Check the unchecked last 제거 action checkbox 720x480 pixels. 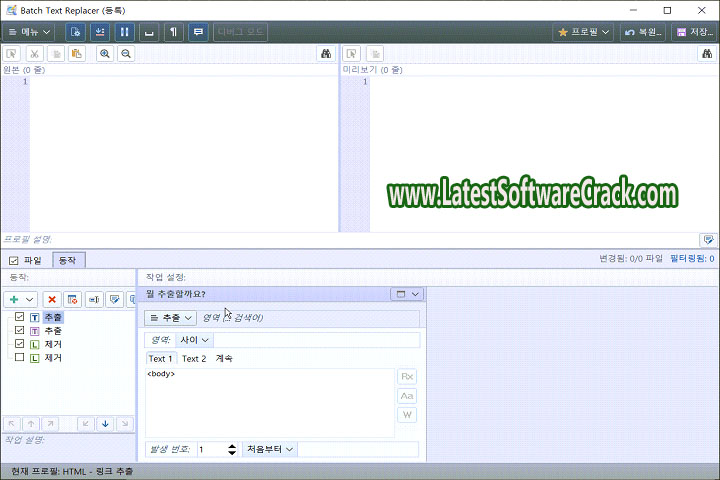click(x=20, y=357)
